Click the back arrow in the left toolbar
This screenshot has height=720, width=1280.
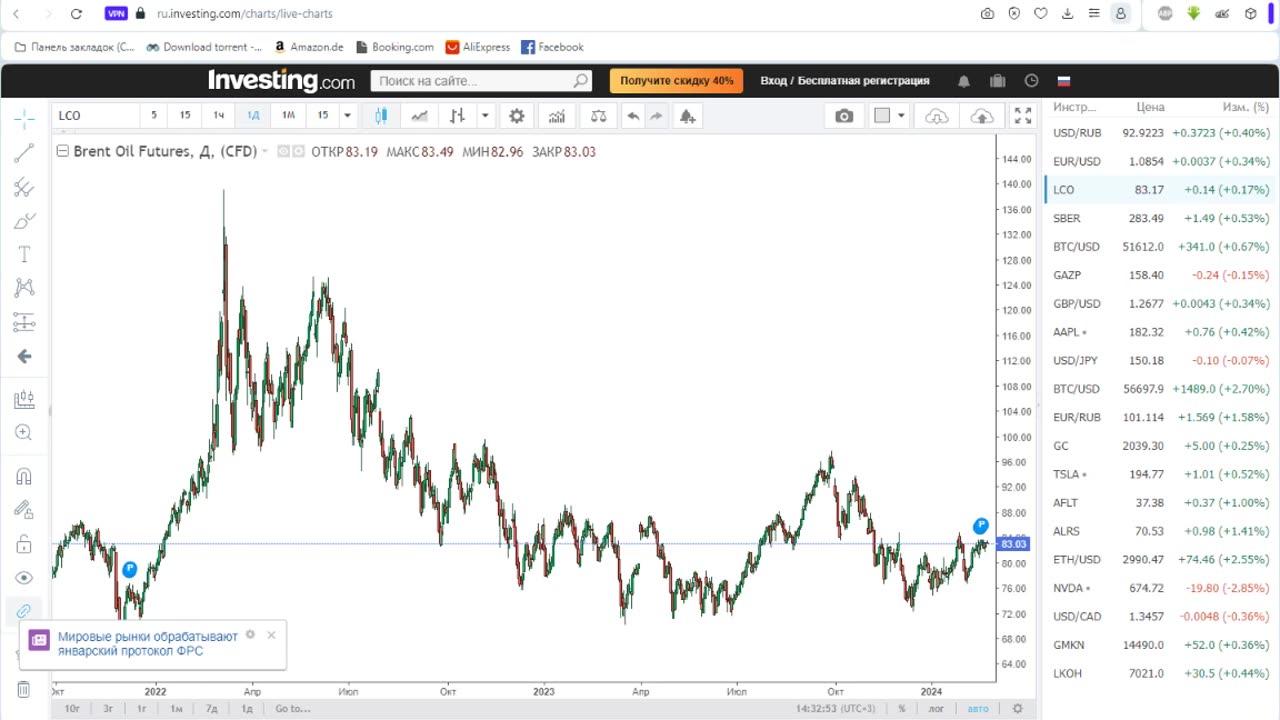[24, 356]
